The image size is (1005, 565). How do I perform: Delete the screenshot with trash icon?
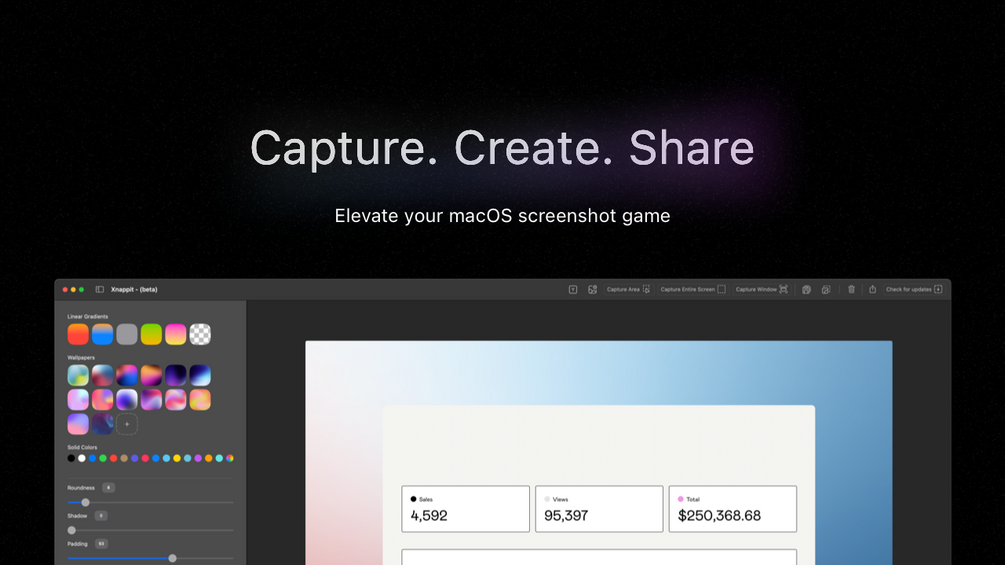click(851, 290)
